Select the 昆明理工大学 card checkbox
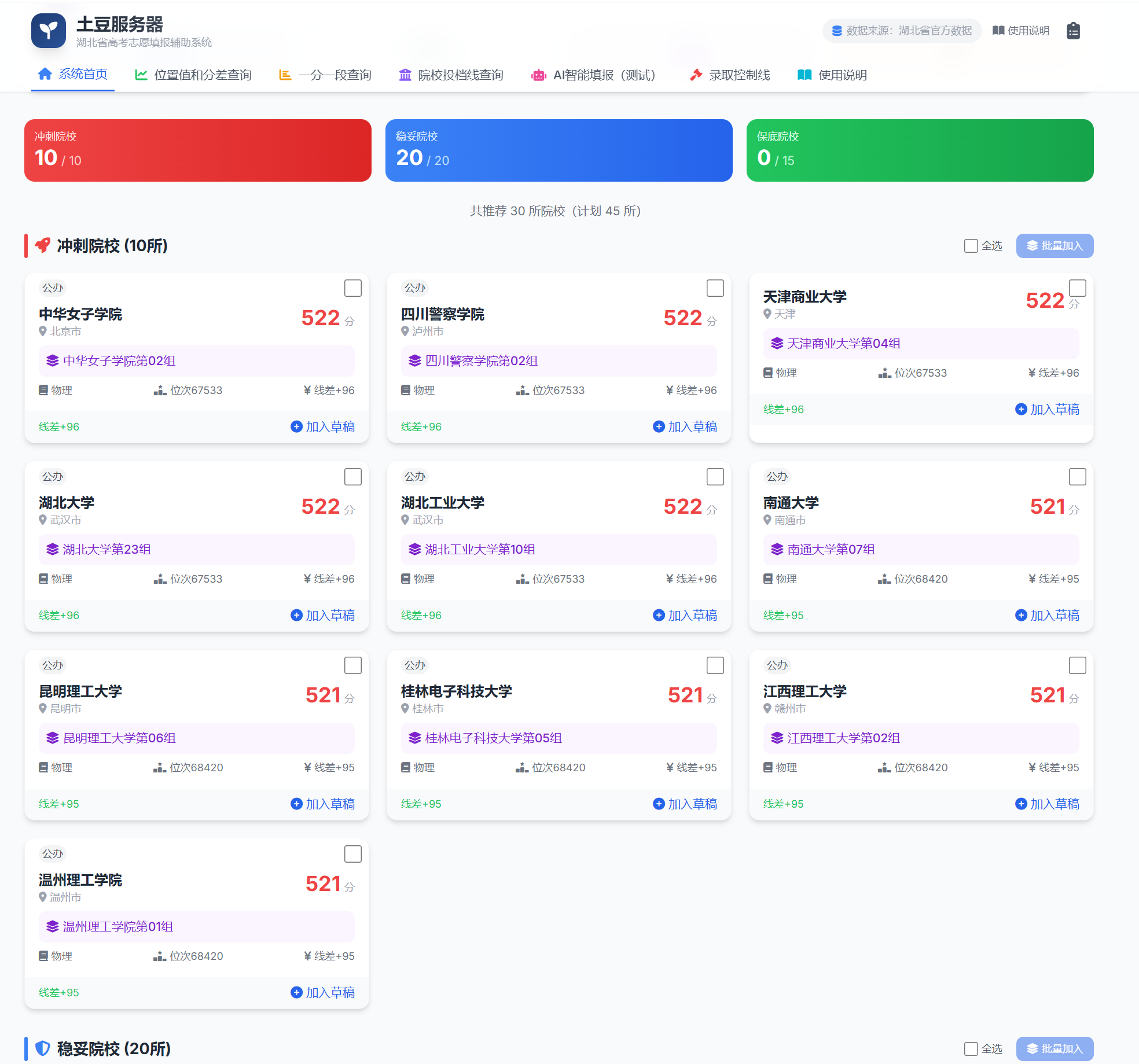1139x1064 pixels. (353, 665)
